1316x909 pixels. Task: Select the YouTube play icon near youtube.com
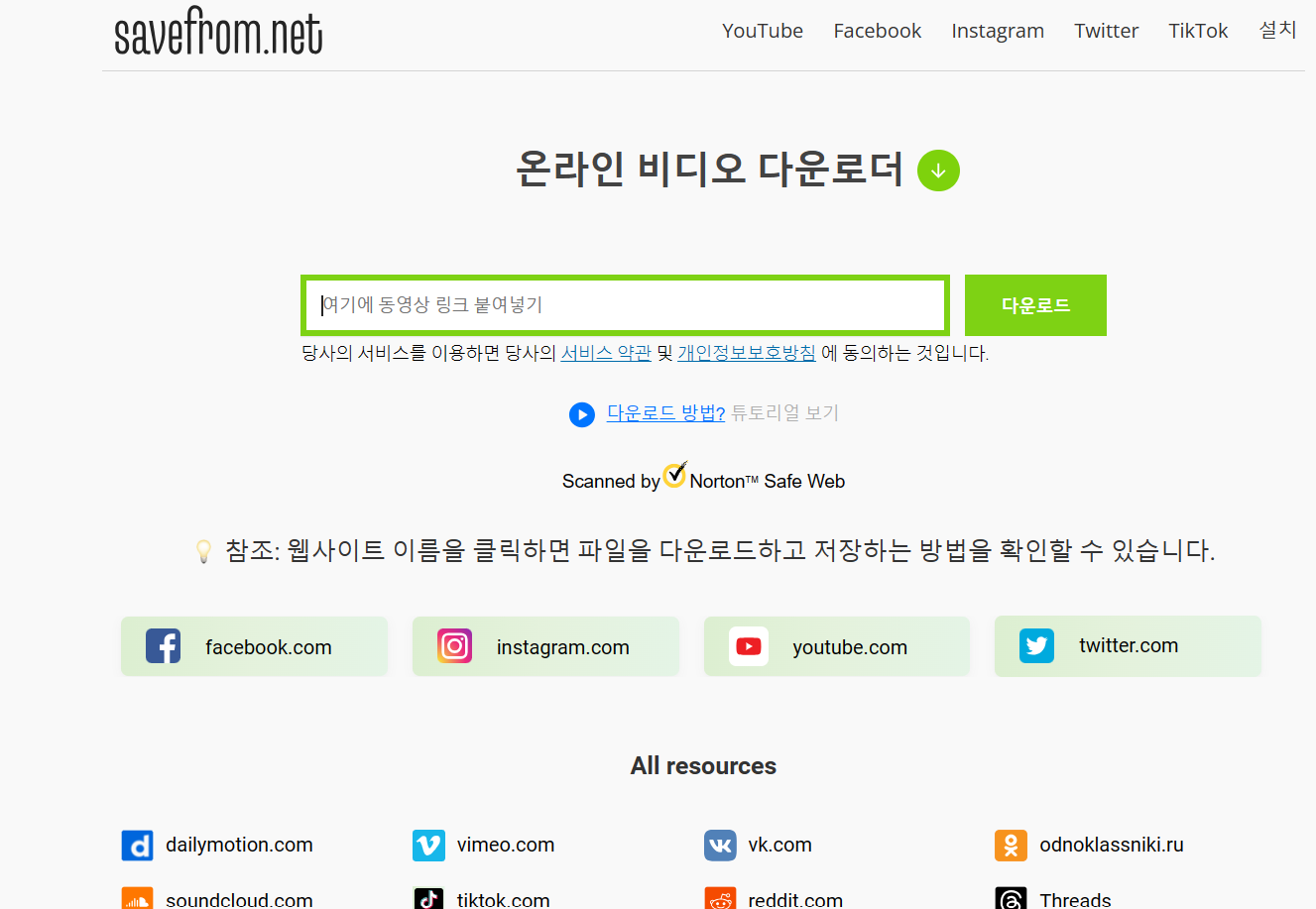tap(748, 645)
